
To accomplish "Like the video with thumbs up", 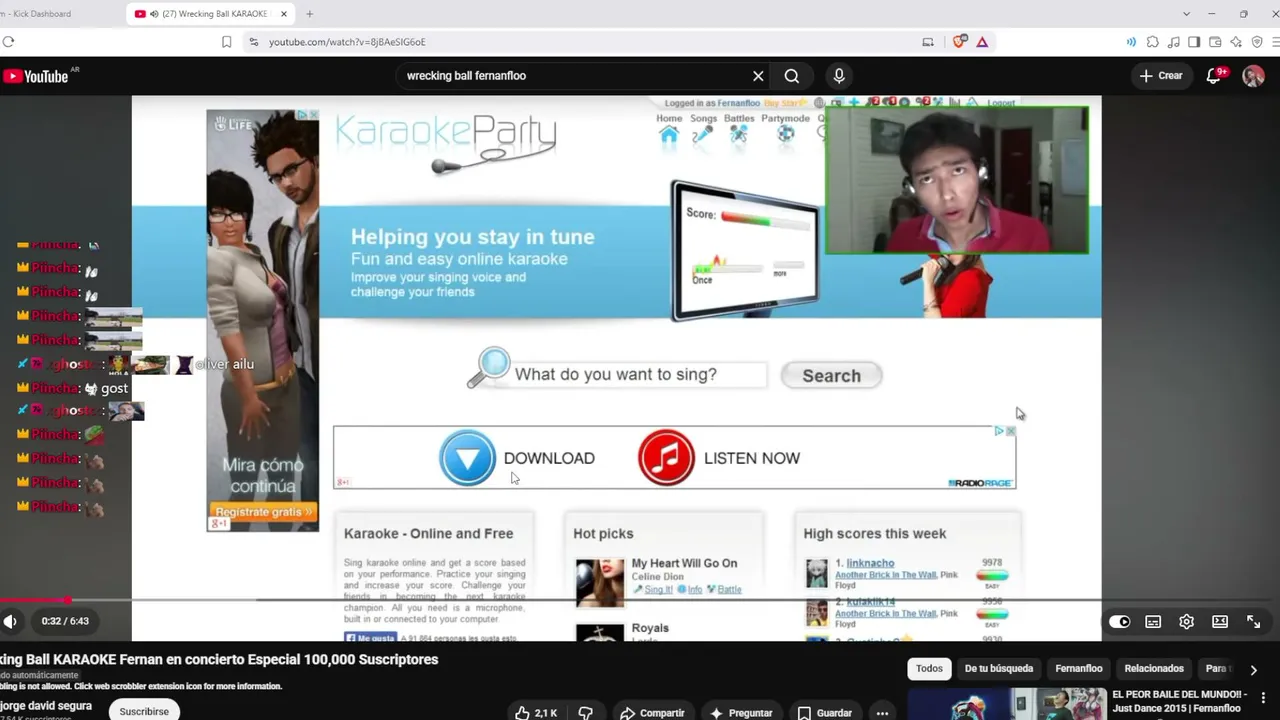I will point(535,712).
